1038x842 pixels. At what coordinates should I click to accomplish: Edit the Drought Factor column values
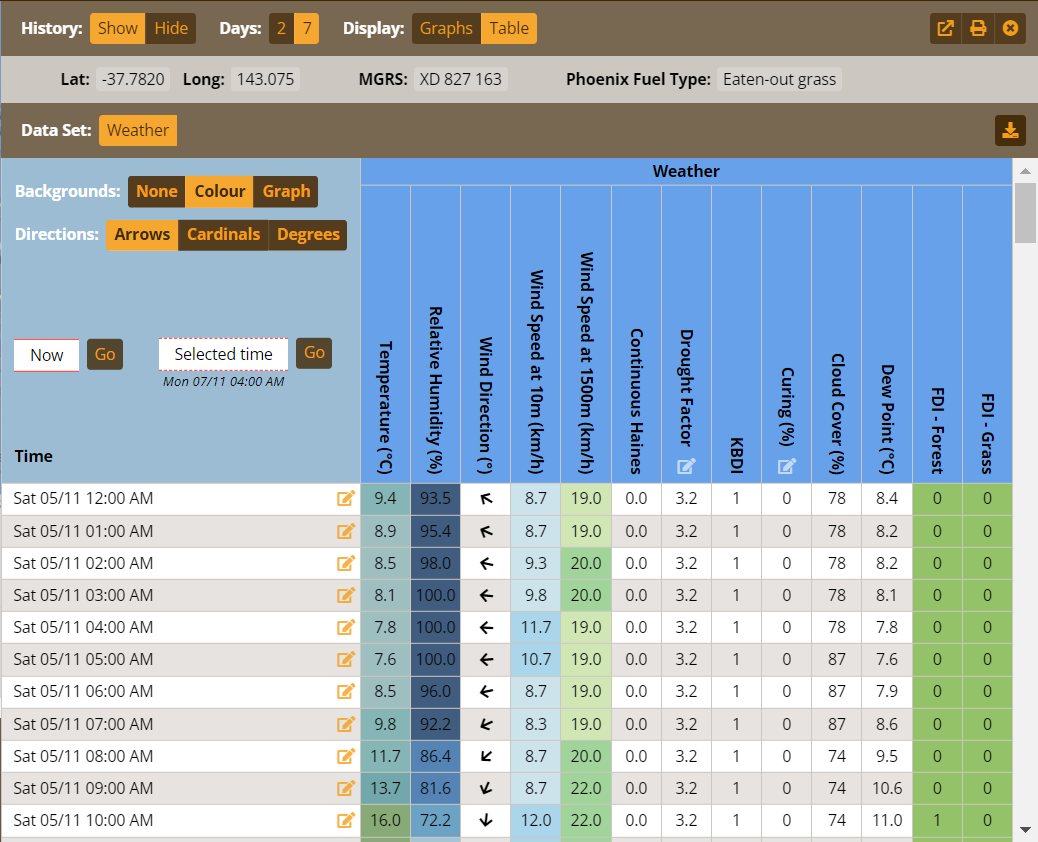686,465
